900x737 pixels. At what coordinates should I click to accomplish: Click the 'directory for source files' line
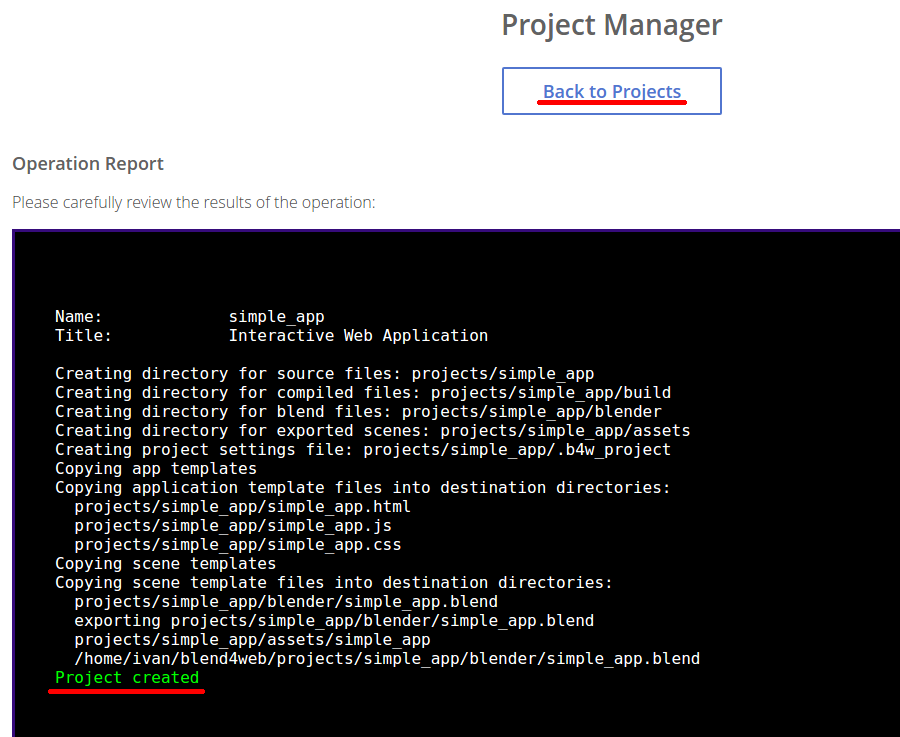(324, 374)
